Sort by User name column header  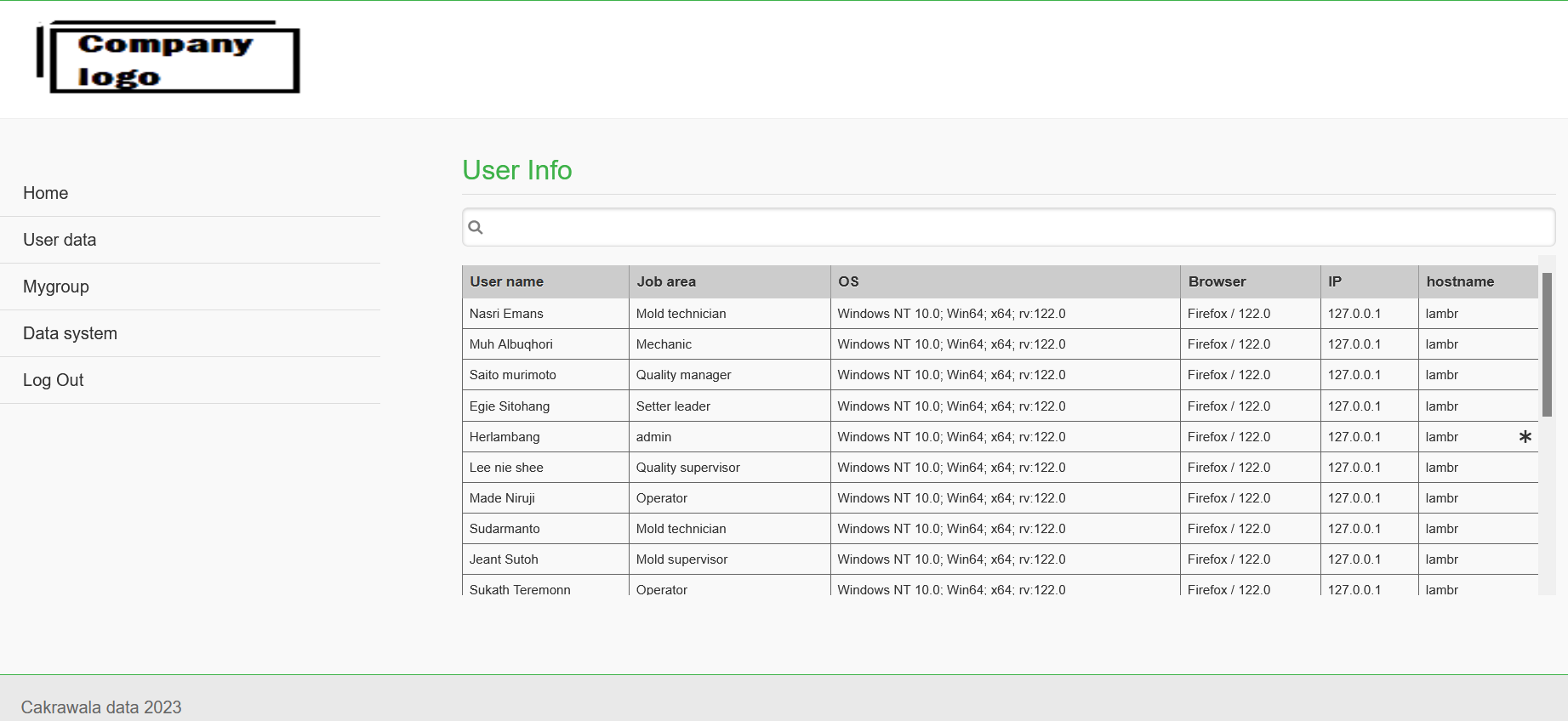tap(507, 281)
